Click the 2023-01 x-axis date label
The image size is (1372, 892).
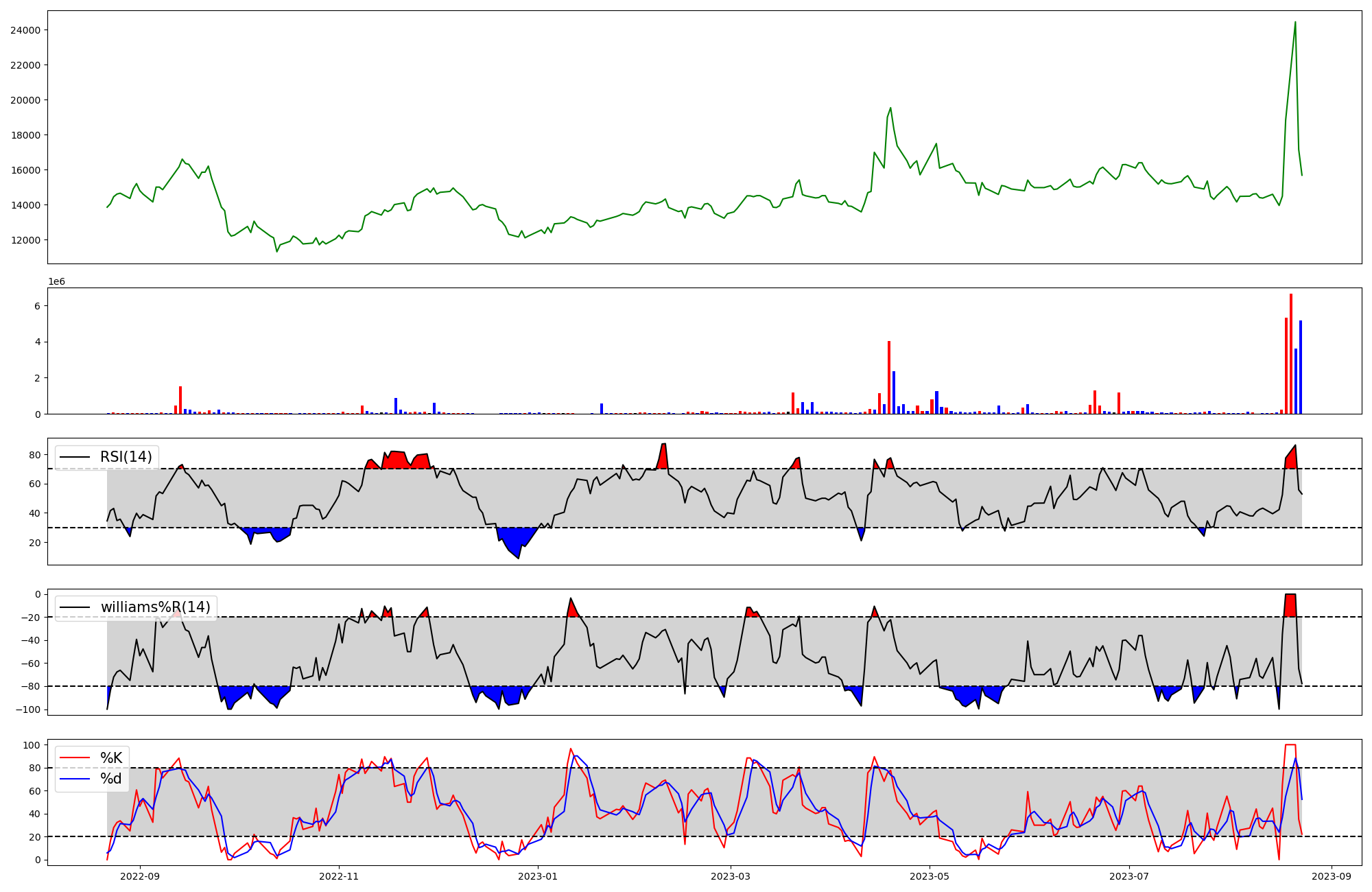(x=538, y=876)
